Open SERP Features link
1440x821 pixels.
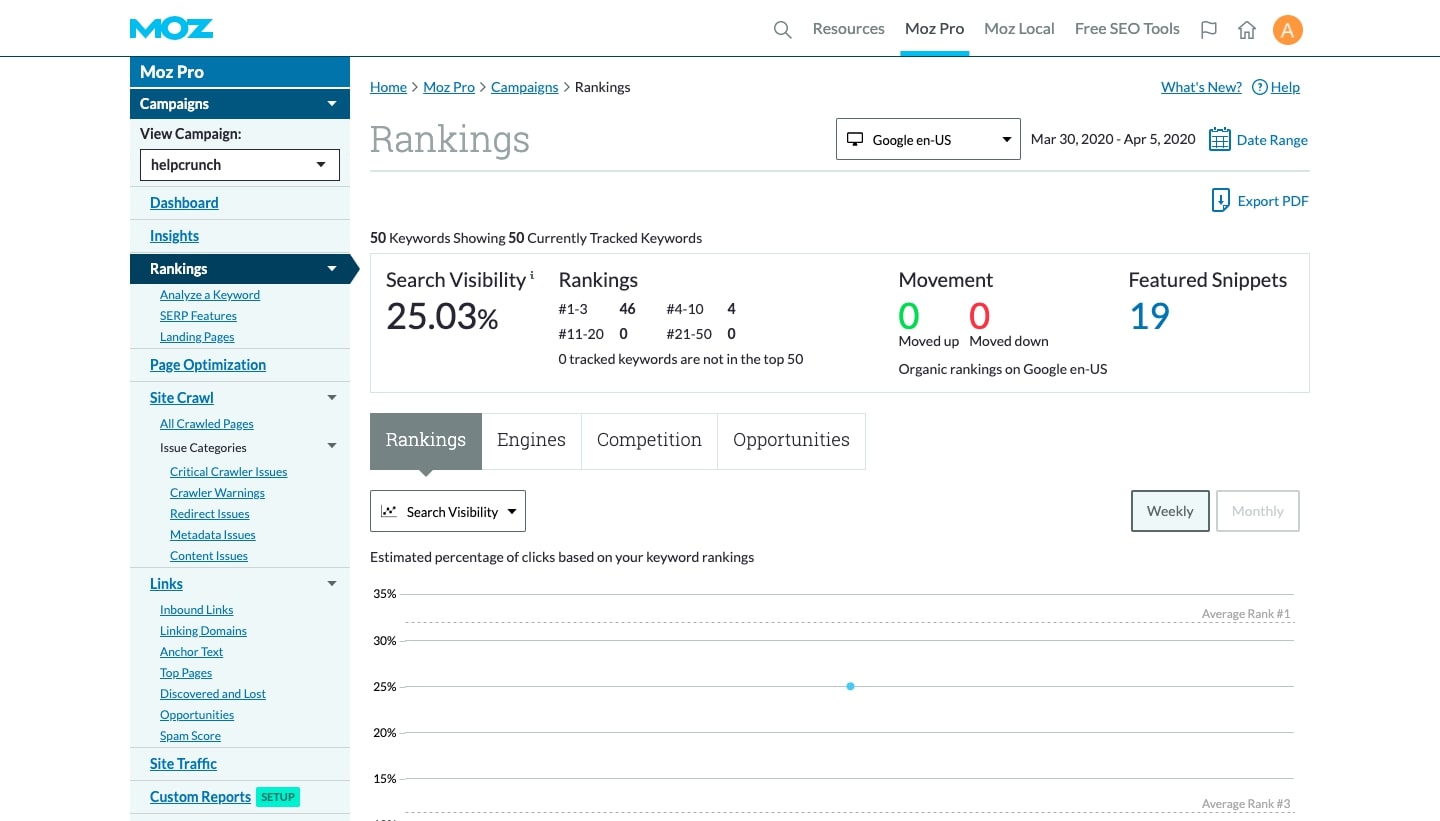point(198,316)
